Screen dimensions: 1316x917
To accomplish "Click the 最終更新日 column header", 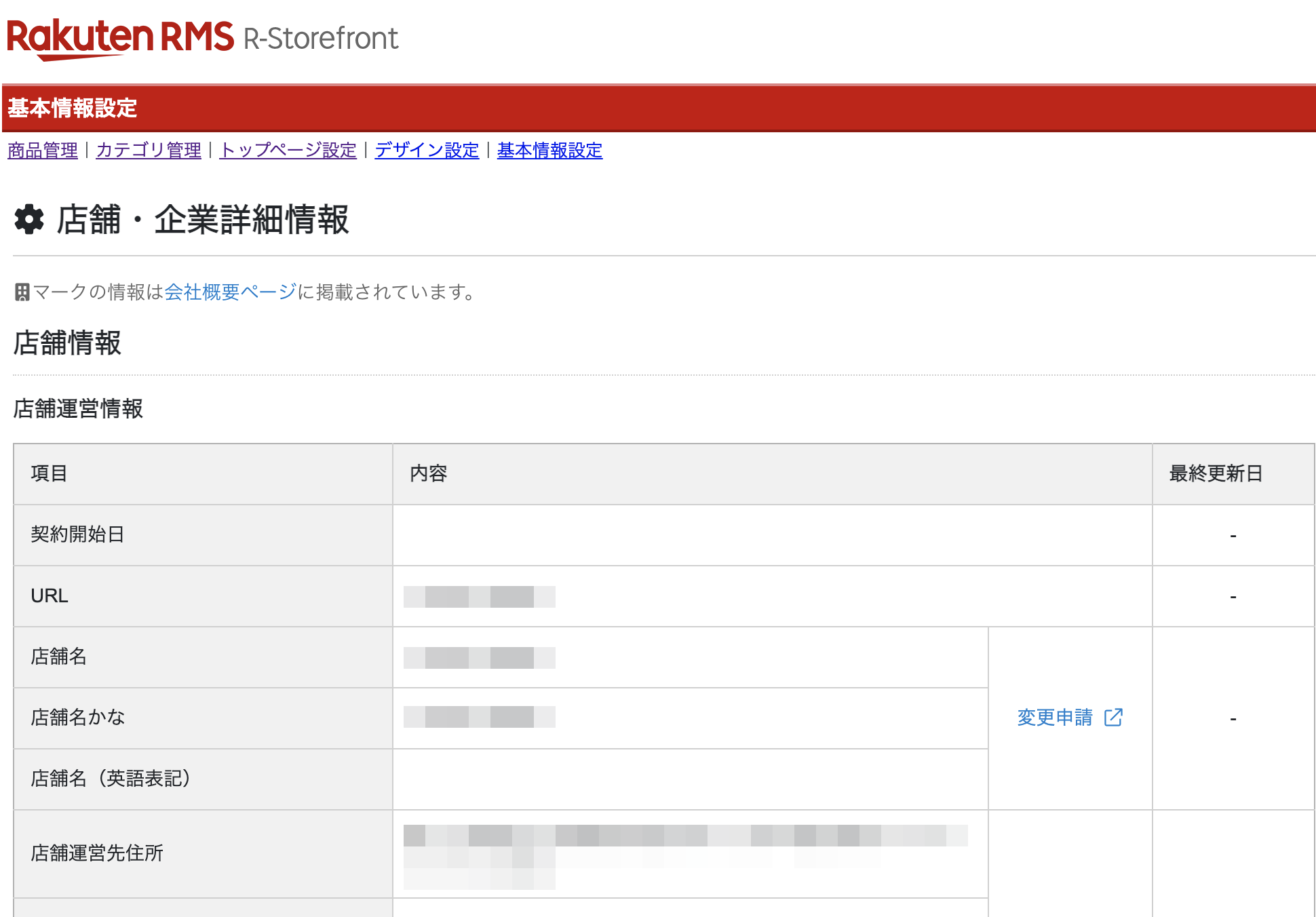I will click(1216, 473).
